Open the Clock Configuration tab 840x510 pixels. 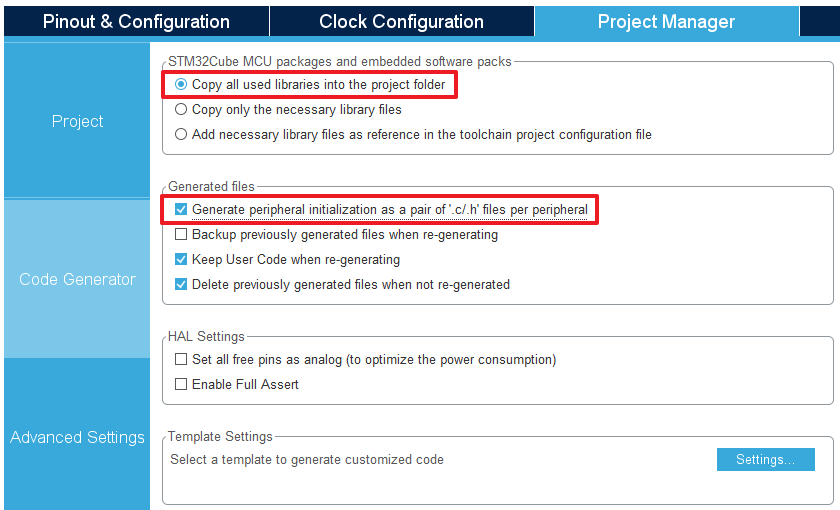click(402, 21)
